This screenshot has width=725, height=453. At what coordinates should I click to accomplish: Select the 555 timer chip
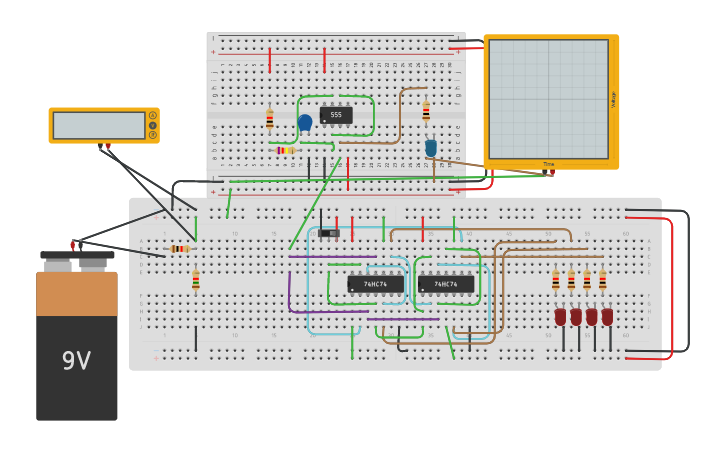tap(336, 115)
